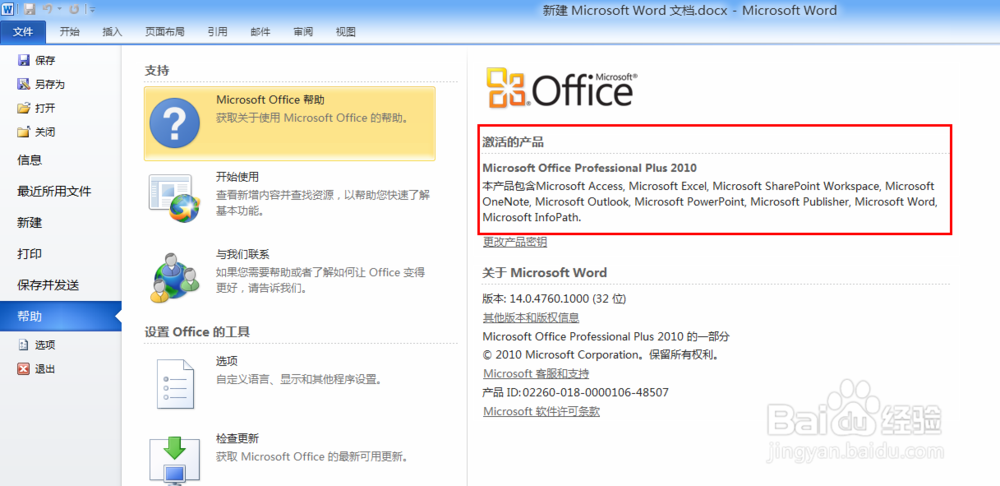The width and height of the screenshot is (1000, 486).
Task: Open the Customize Quick Access Toolbar dropdown
Action: coord(92,10)
